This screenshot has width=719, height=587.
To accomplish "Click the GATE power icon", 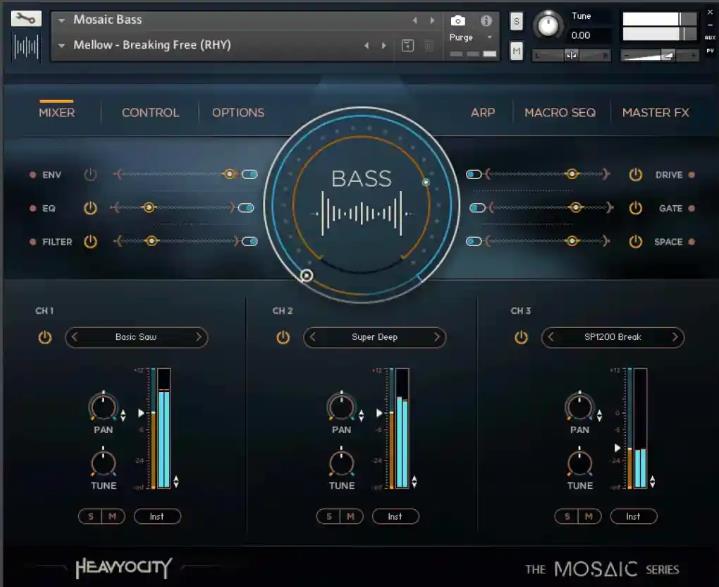I will point(635,208).
